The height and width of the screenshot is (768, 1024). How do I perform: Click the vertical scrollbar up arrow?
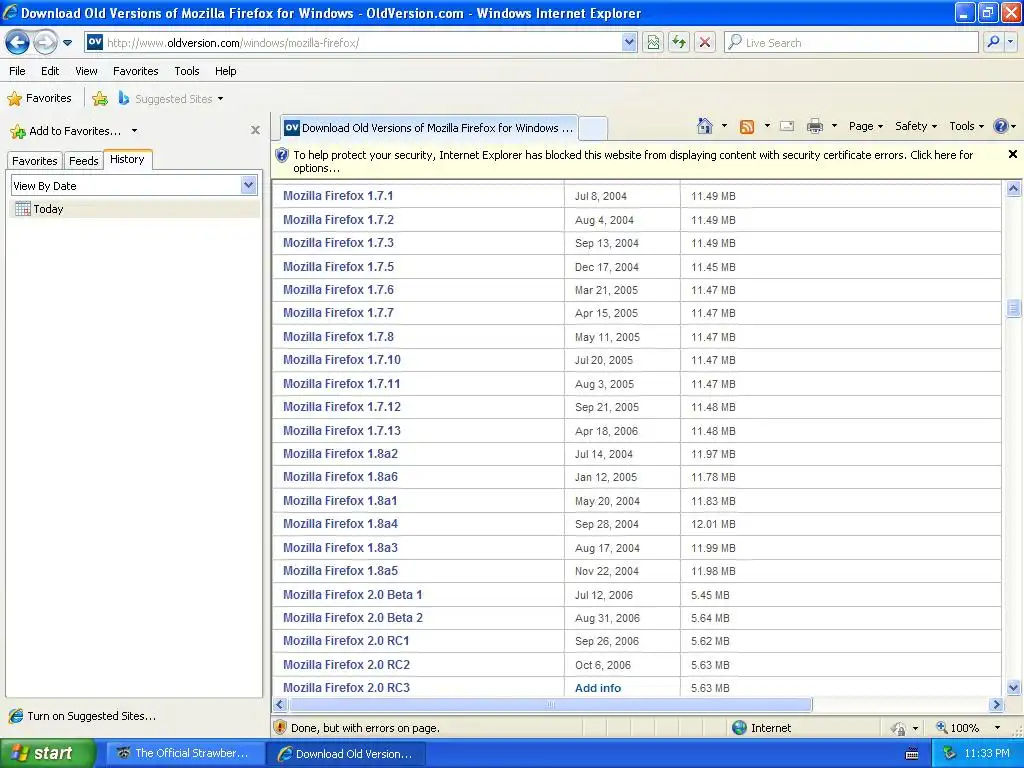(1013, 189)
